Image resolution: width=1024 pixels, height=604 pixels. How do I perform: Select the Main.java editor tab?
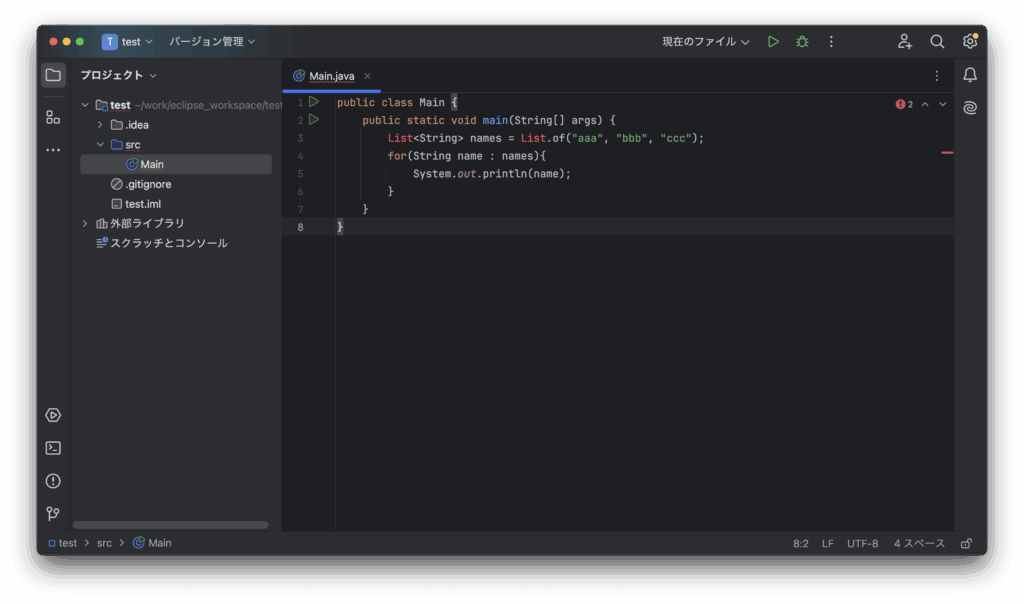point(331,76)
